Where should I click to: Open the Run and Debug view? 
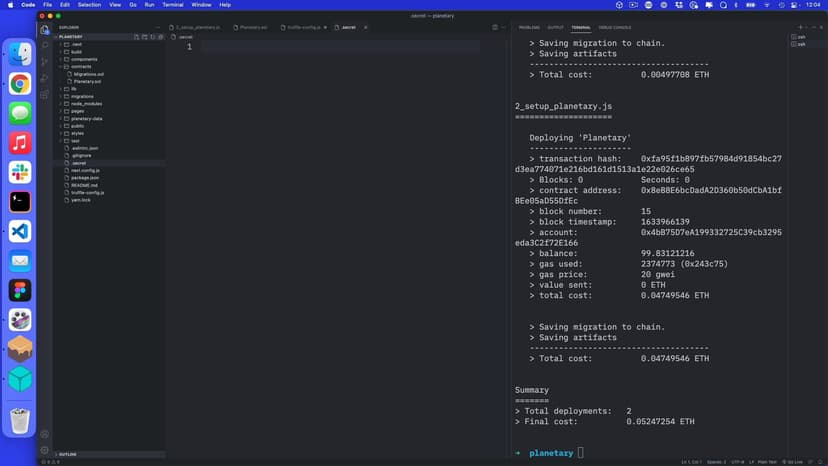[45, 78]
